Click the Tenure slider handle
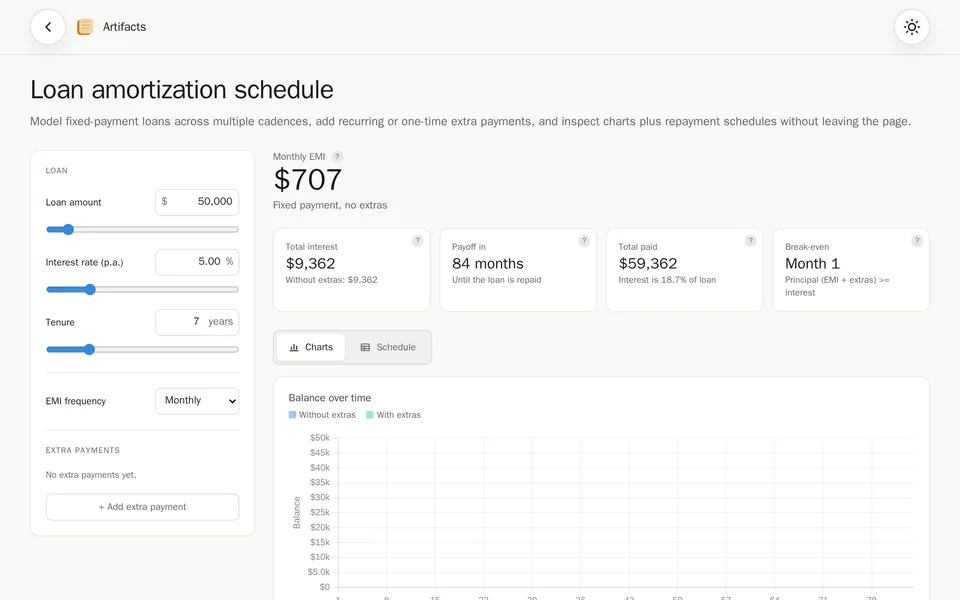Image resolution: width=960 pixels, height=600 pixels. (x=89, y=350)
